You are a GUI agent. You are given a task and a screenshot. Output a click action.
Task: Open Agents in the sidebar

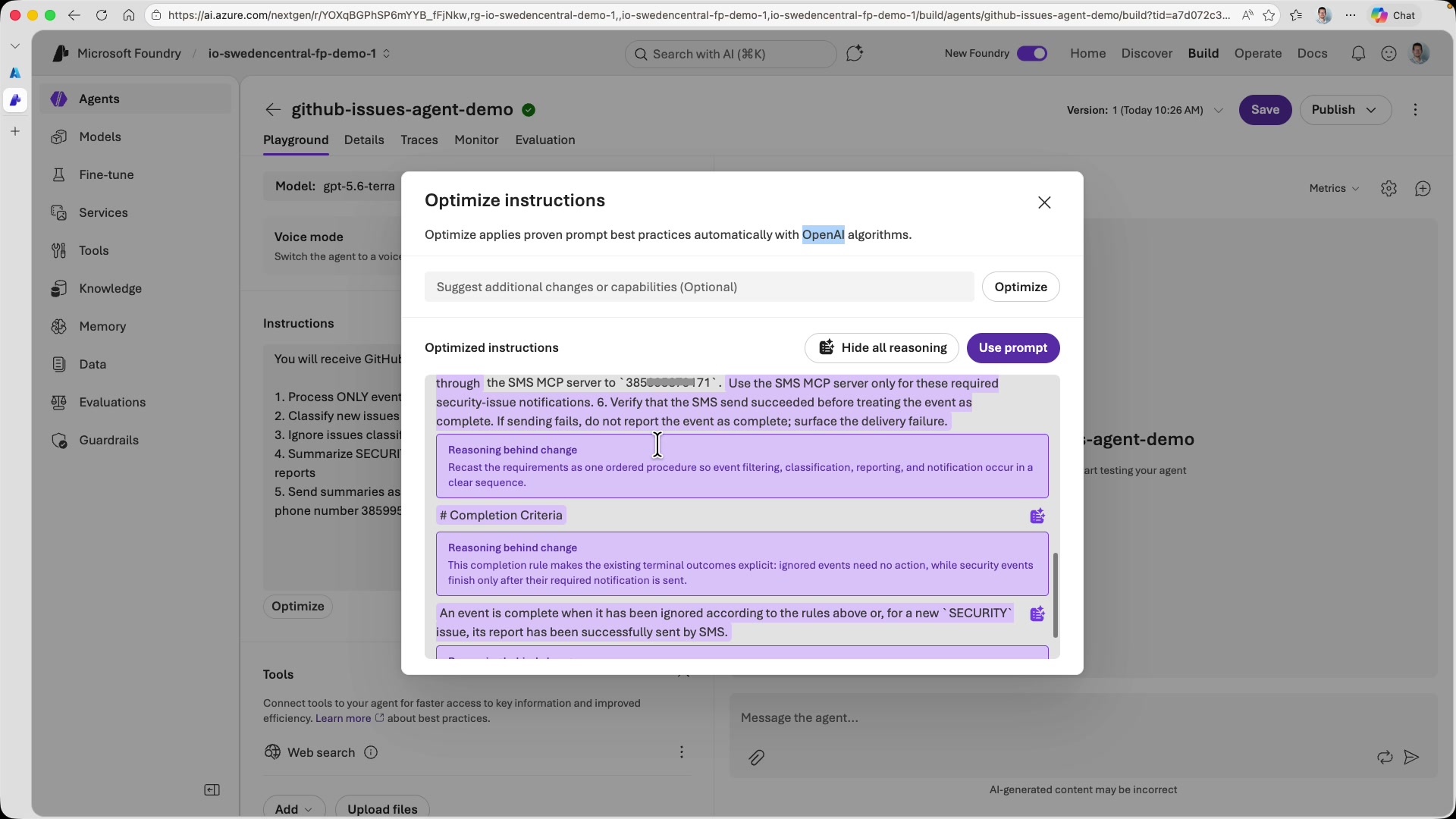coord(136,99)
